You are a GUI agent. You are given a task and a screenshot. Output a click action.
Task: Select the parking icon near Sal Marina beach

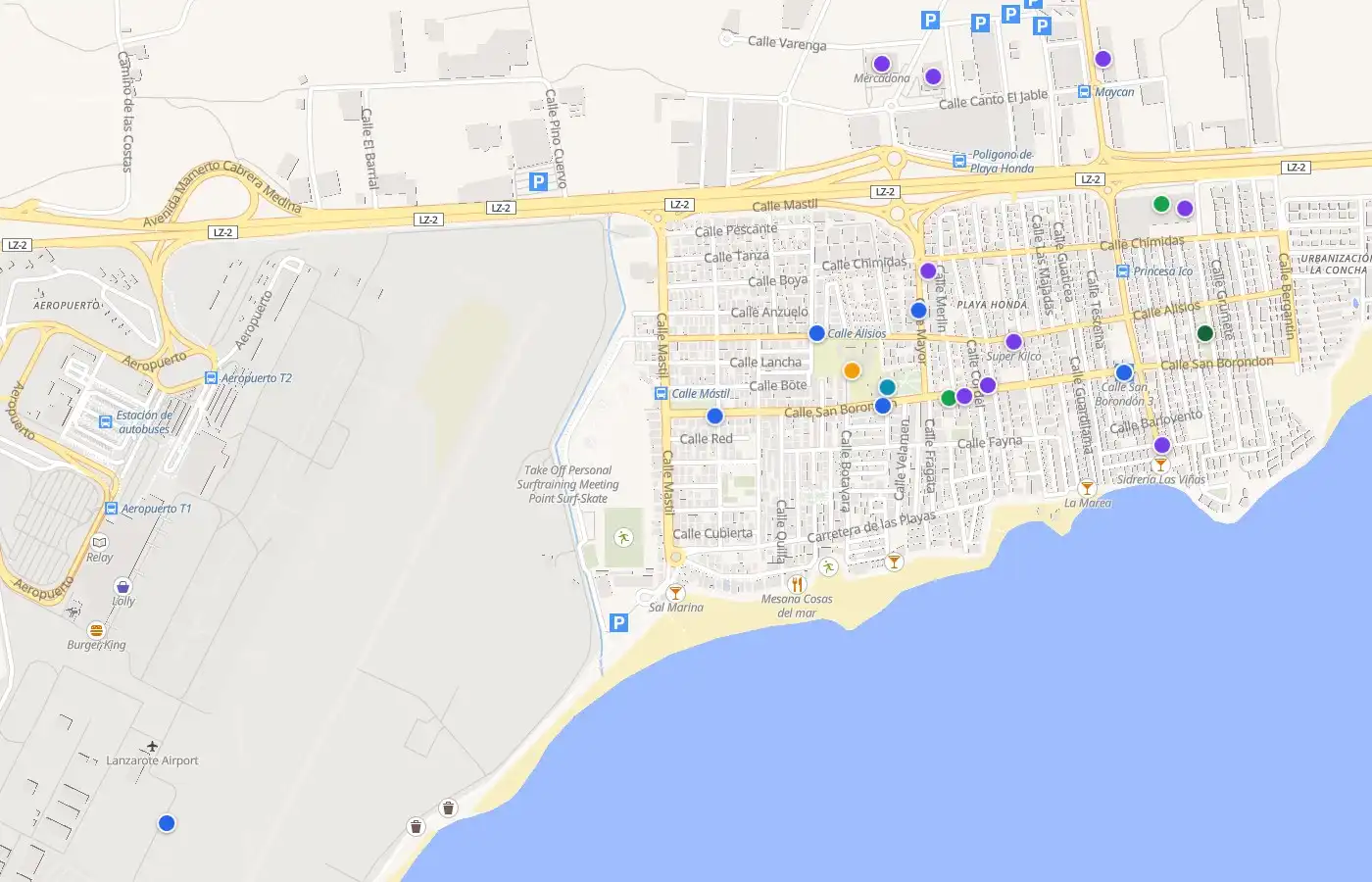[x=618, y=622]
